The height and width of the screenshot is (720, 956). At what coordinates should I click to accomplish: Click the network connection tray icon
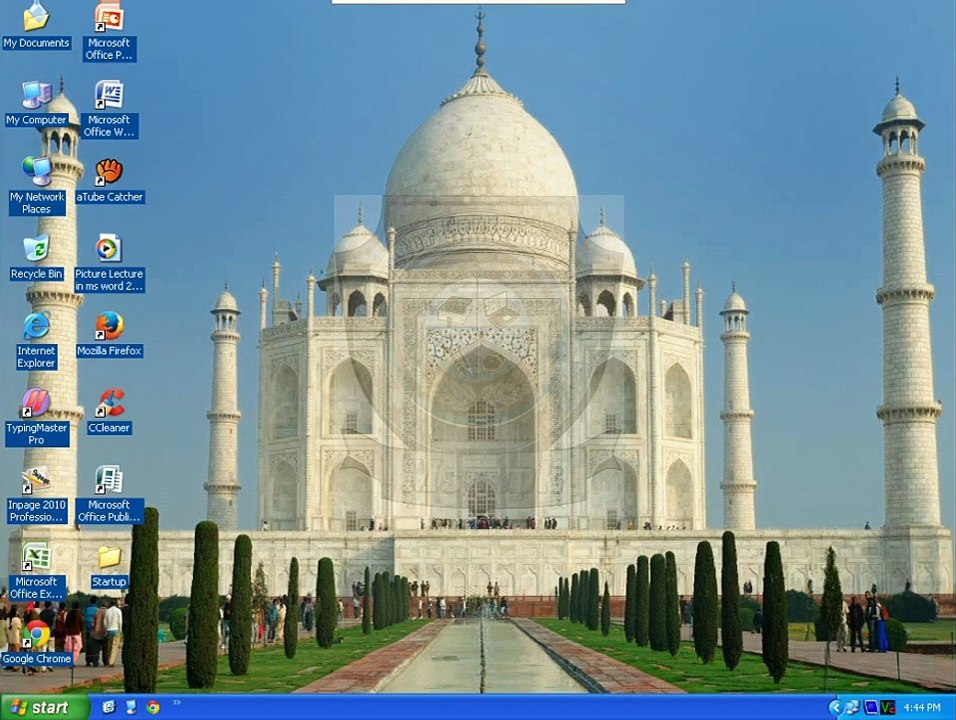click(852, 708)
